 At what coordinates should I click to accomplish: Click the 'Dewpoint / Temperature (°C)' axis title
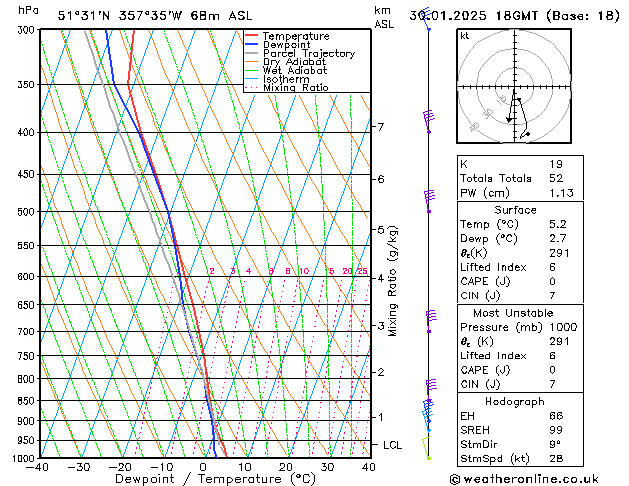tap(215, 479)
